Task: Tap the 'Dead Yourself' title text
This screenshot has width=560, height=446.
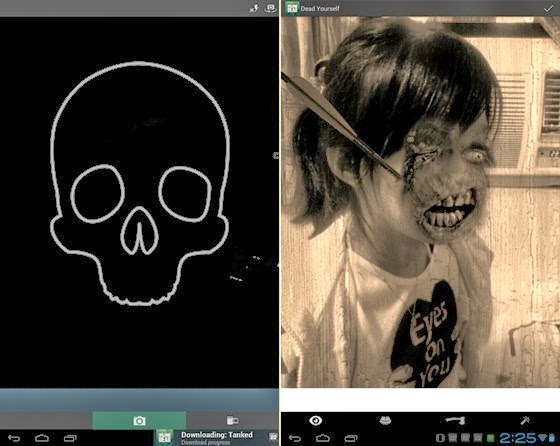Action: (320, 9)
